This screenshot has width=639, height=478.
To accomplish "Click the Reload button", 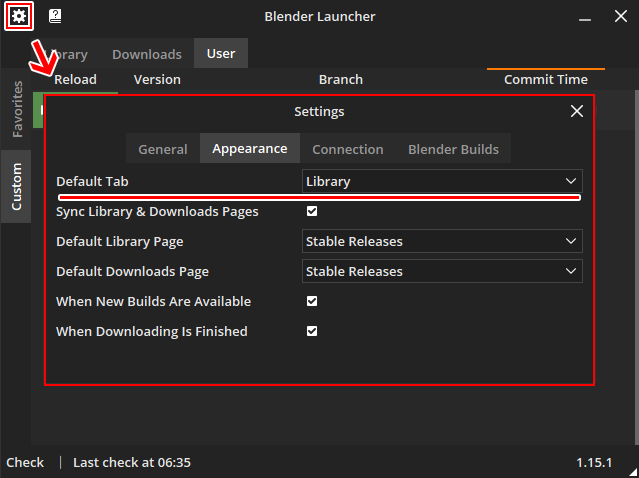I will 75,79.
